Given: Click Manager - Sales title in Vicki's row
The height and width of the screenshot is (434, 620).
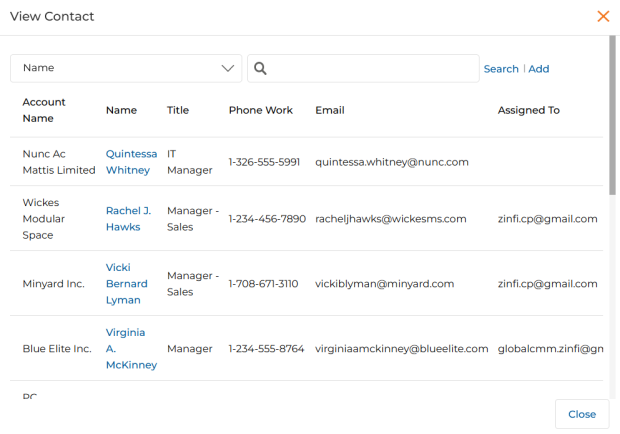Looking at the screenshot, I should click(193, 283).
